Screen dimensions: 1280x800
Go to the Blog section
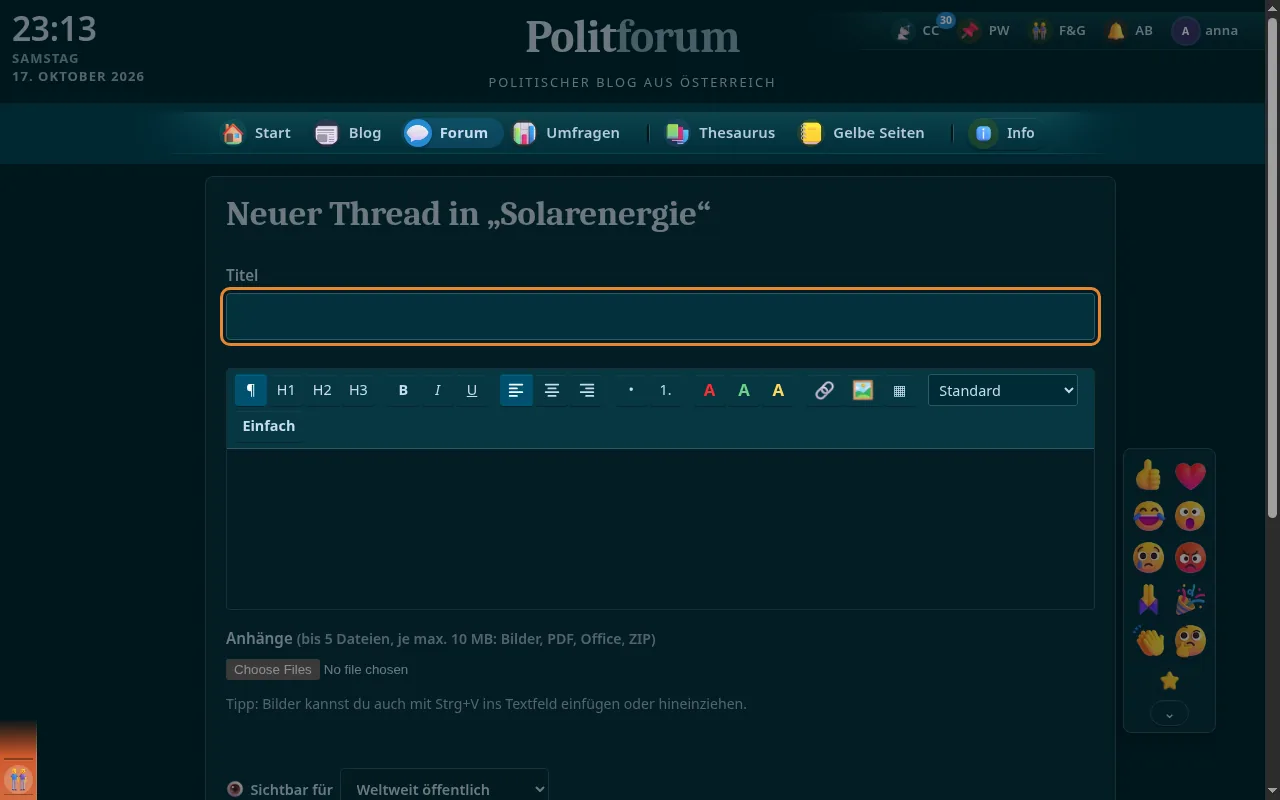click(348, 133)
